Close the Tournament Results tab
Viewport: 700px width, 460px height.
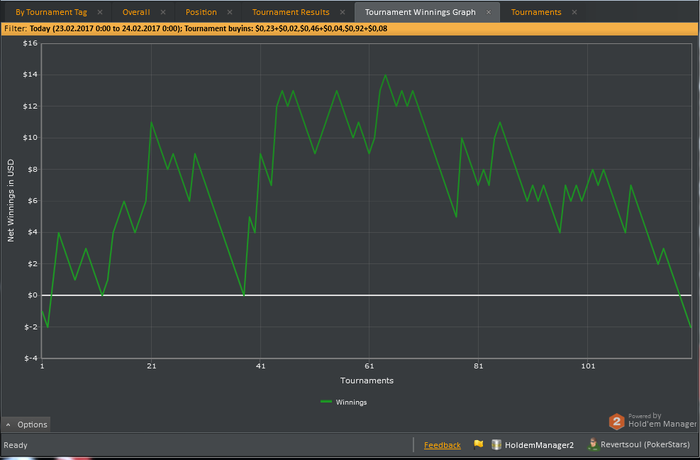pyautogui.click(x=342, y=12)
